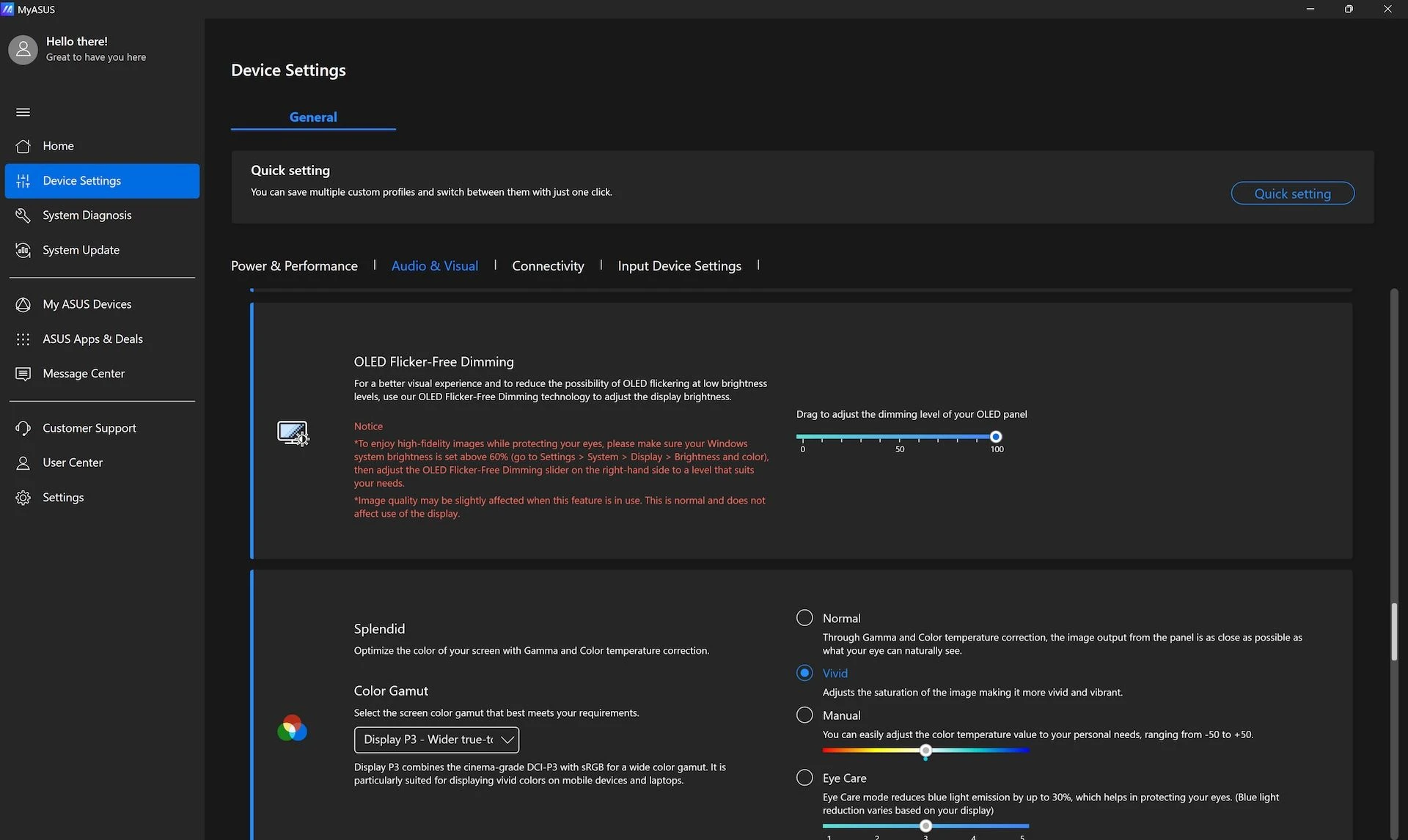Click the hamburger menu icon in sidebar
The image size is (1408, 840).
23,112
